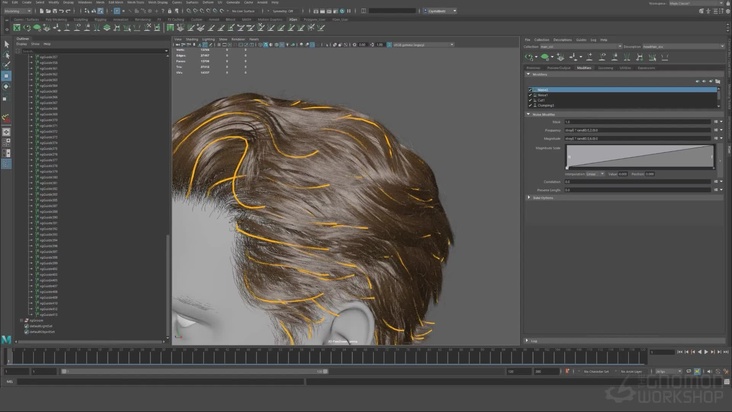Select the XGen shelf tab
Screen dimensions: 732x412
[293, 20]
